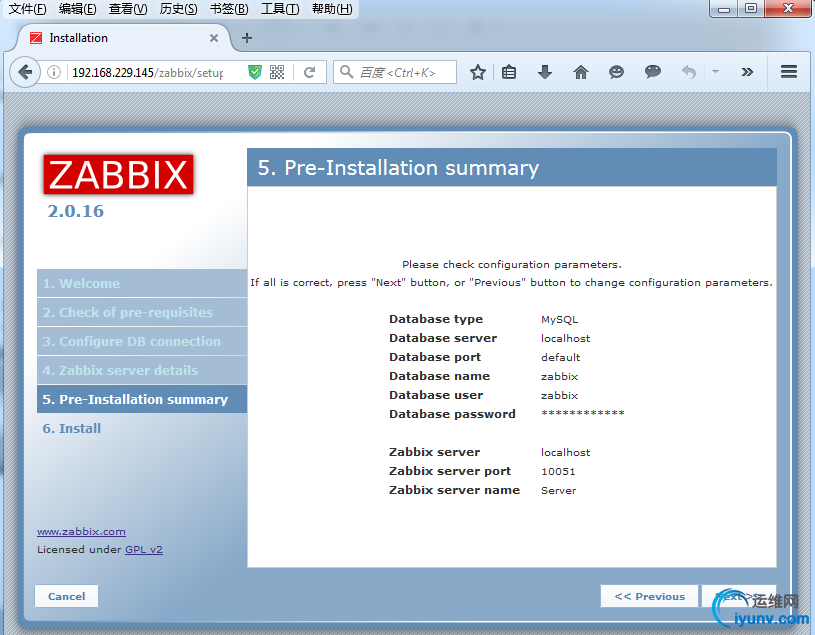Open the 工具(T) menu
The width and height of the screenshot is (815, 635).
(x=280, y=9)
